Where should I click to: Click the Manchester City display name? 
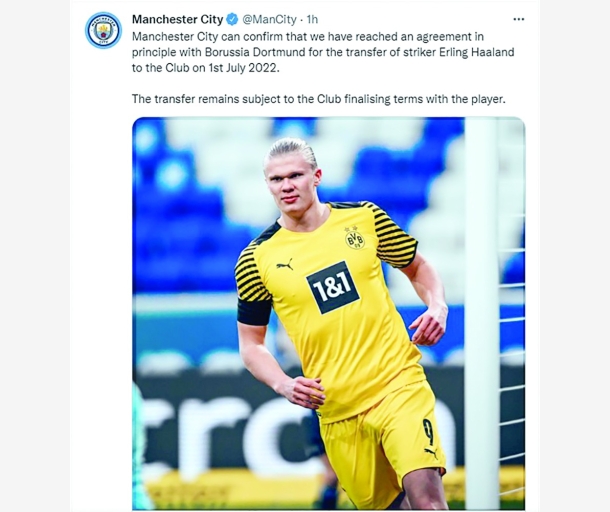[x=177, y=19]
